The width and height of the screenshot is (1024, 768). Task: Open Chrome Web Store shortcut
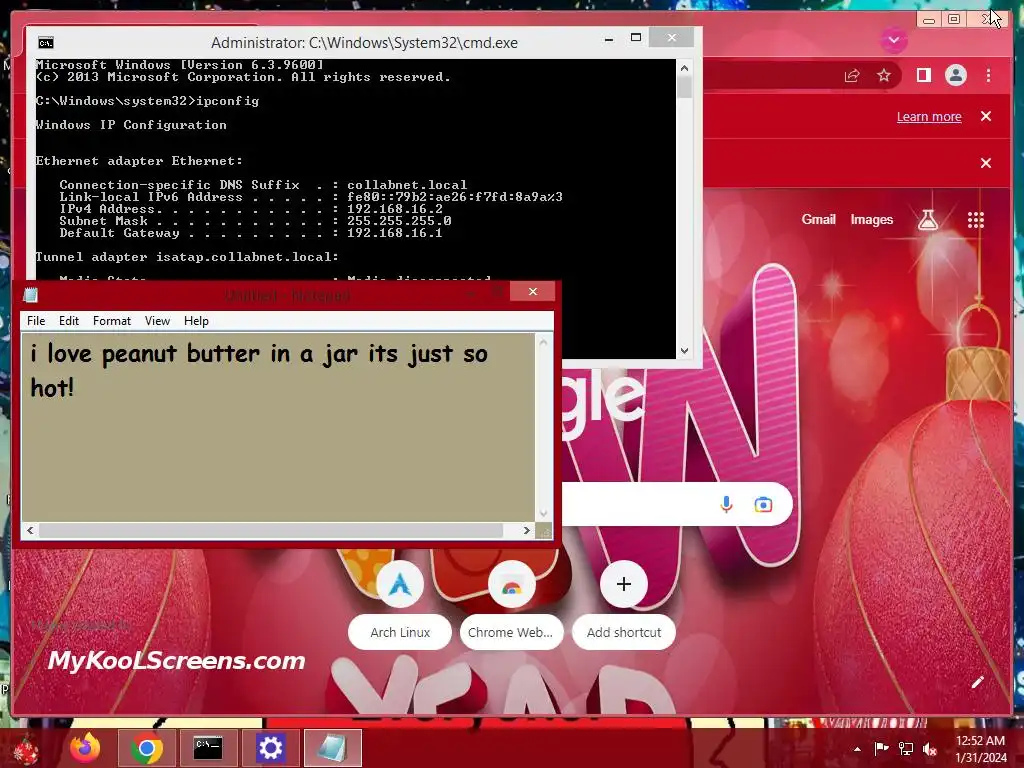(x=511, y=632)
